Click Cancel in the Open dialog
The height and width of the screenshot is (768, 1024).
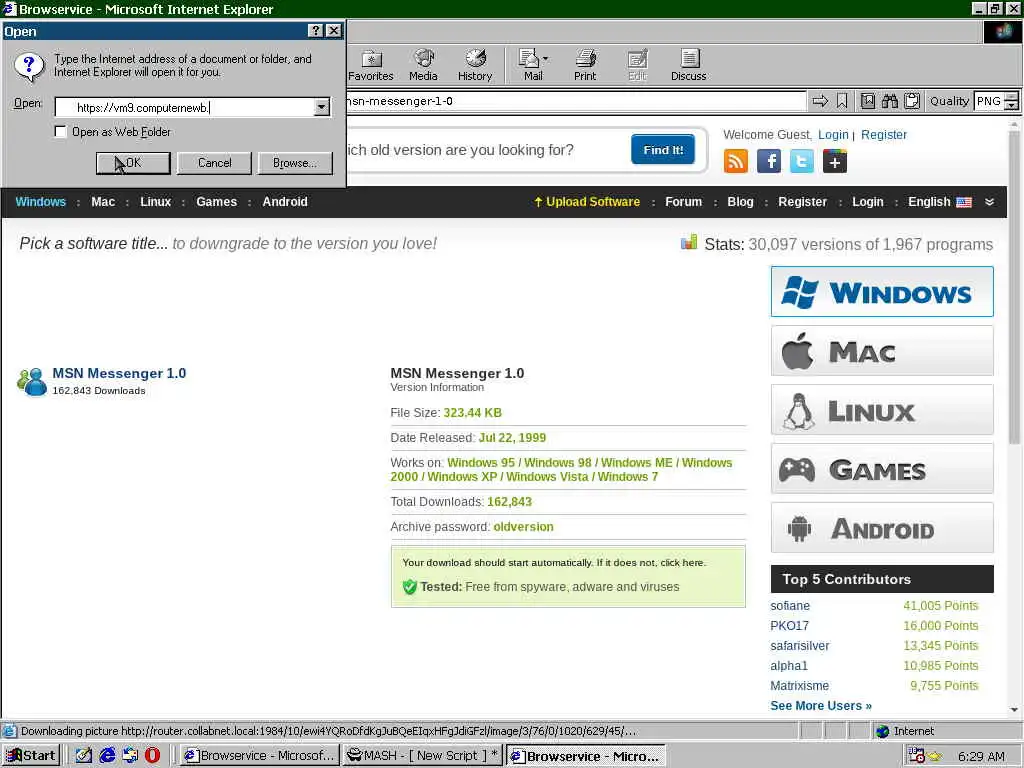point(214,163)
